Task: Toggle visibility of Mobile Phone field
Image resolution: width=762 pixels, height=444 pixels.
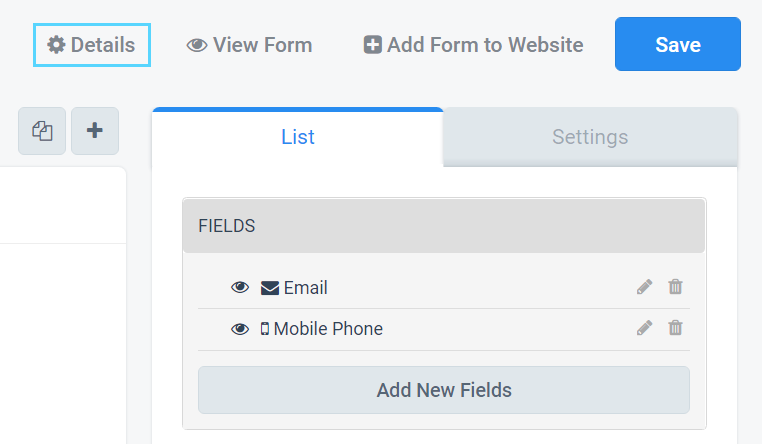Action: coord(240,329)
